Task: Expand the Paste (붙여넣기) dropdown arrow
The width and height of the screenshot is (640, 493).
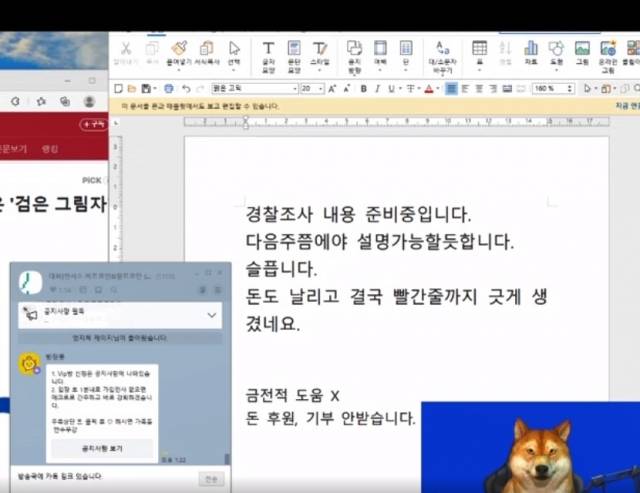Action: (179, 70)
